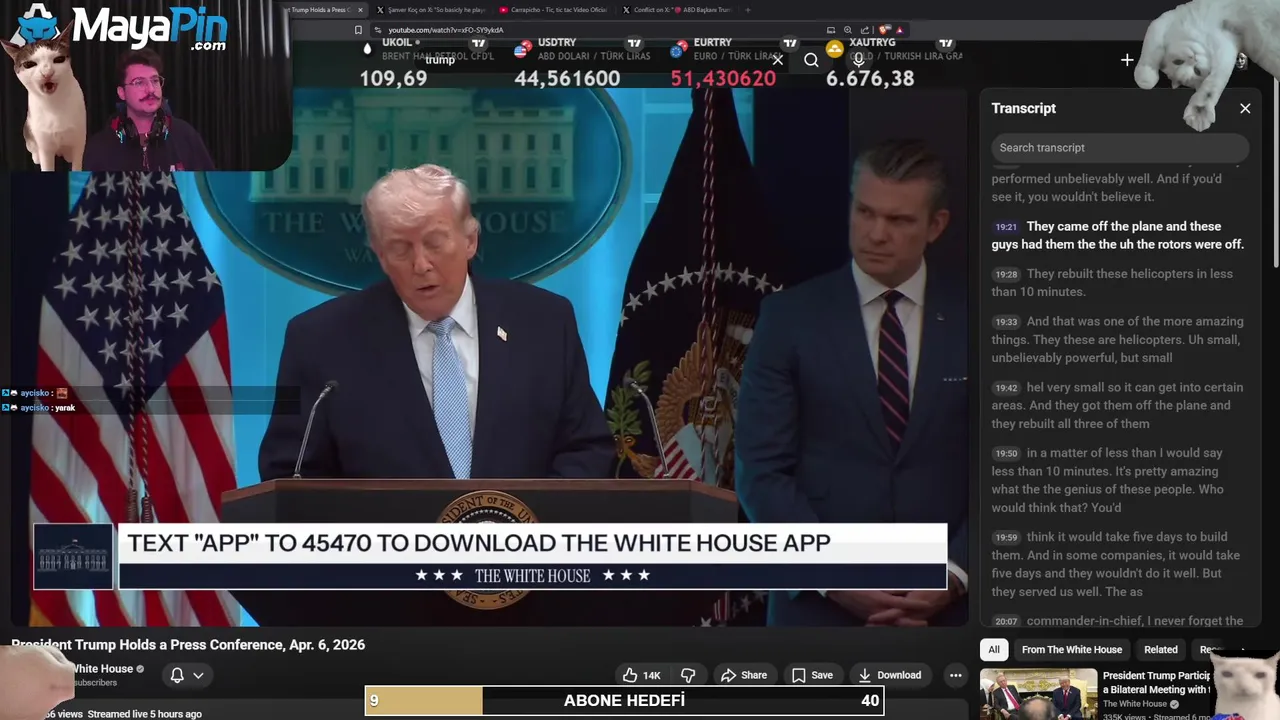Close the Transcript panel
The height and width of the screenshot is (720, 1280).
(1245, 108)
